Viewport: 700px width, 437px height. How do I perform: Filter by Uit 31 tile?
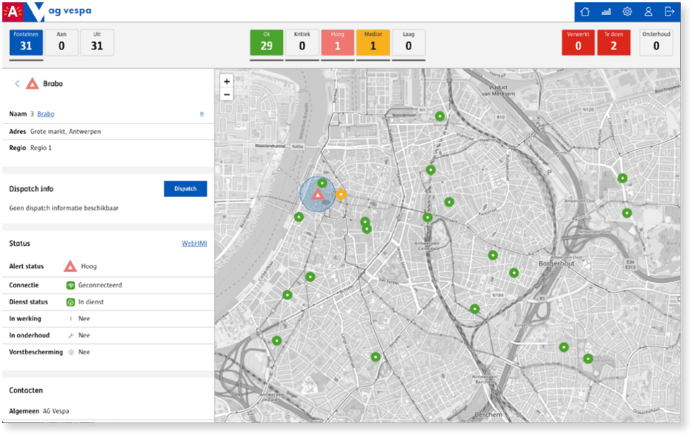(97, 42)
